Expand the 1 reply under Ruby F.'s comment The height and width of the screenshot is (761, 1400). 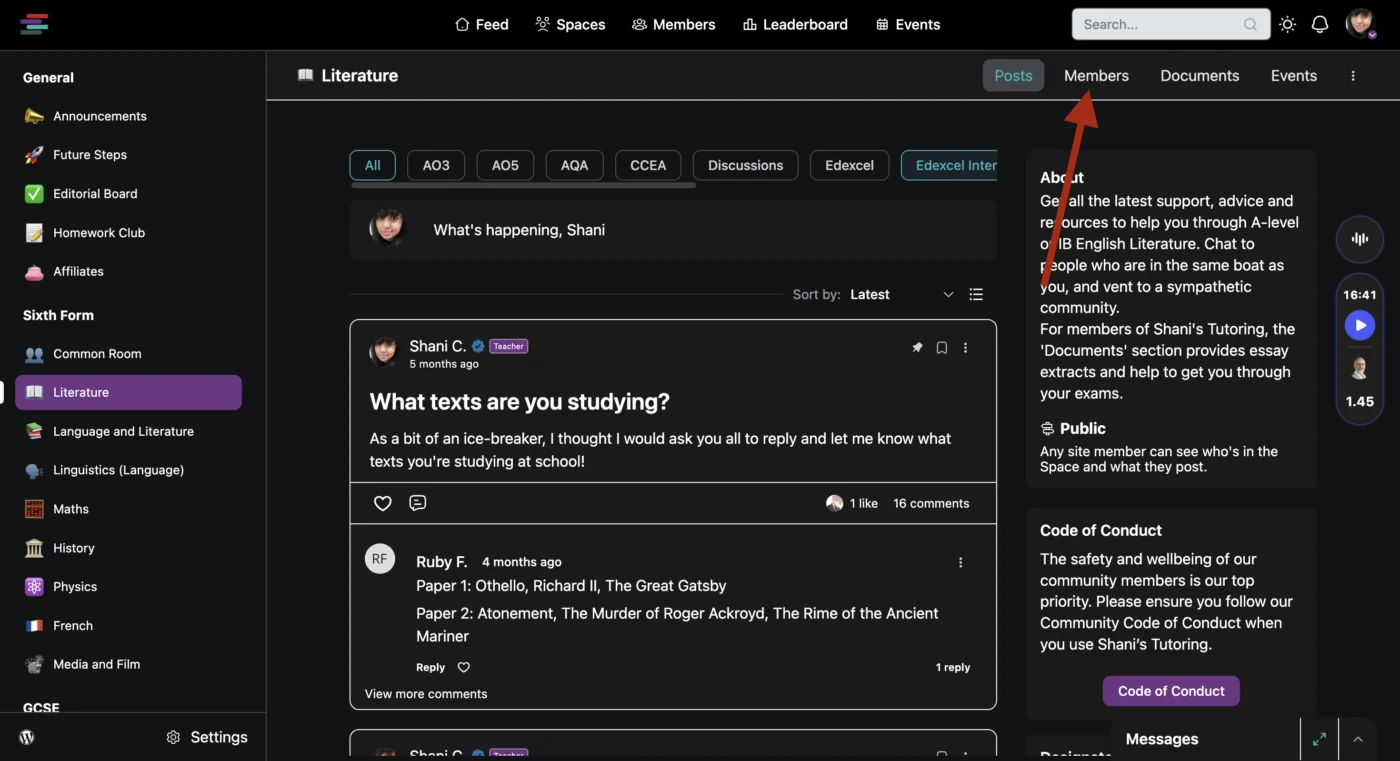(953, 667)
